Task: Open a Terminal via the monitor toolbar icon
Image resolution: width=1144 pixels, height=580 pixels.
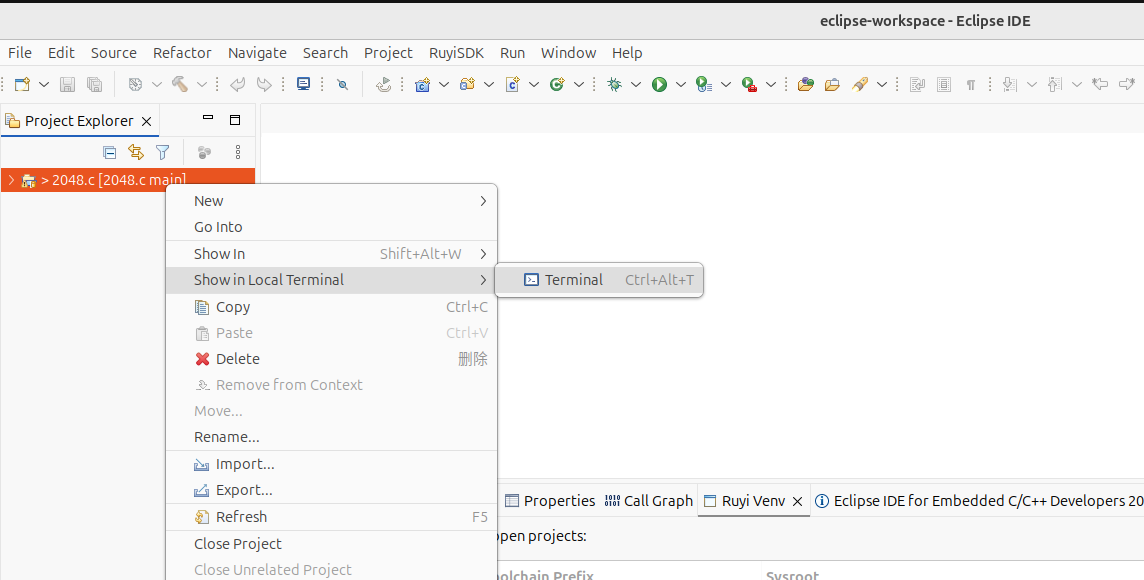Action: [x=304, y=85]
